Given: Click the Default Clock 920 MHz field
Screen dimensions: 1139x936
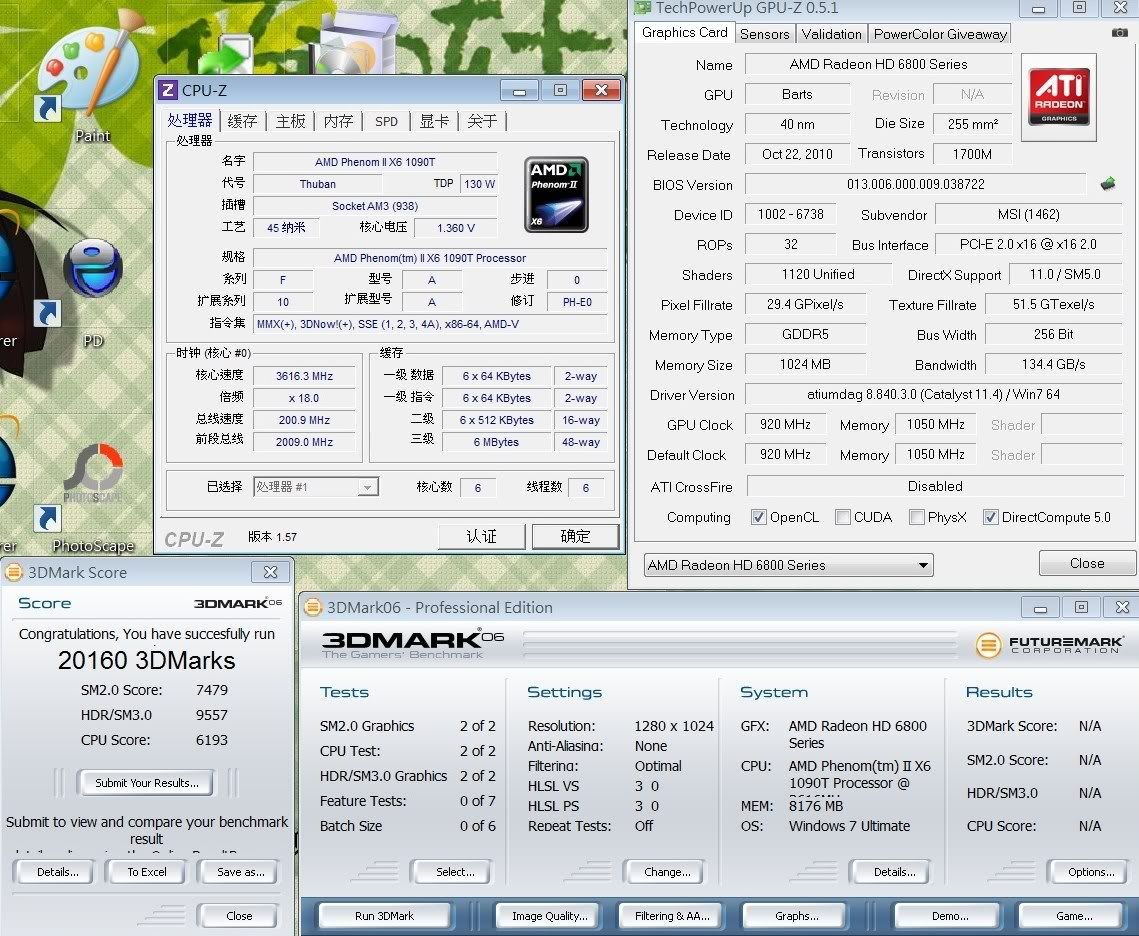Looking at the screenshot, I should pos(785,455).
